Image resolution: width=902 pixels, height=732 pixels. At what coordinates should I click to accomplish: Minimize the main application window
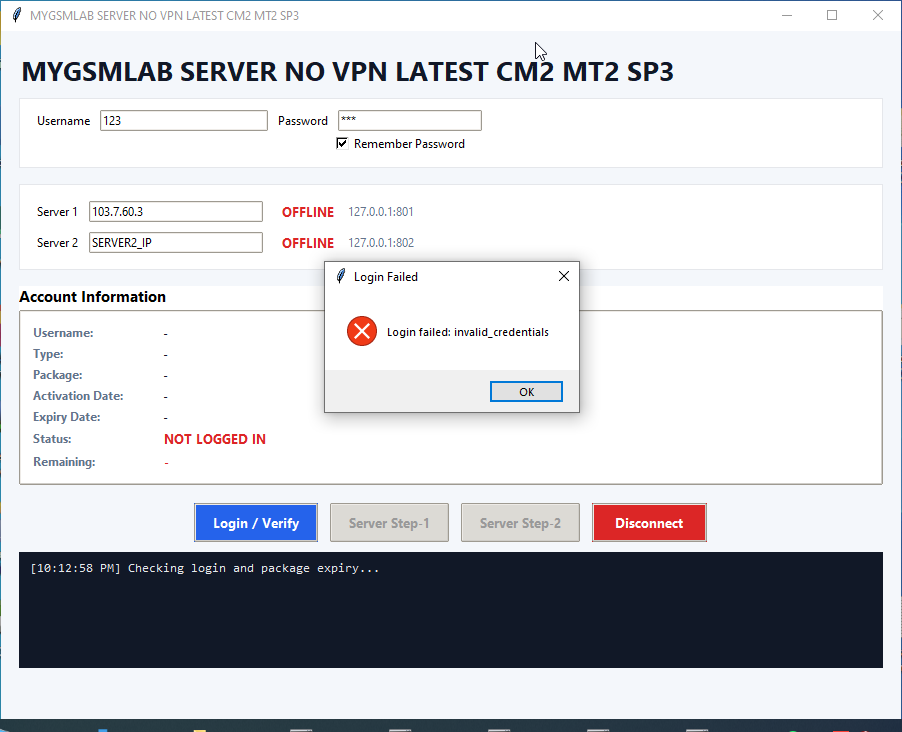pos(787,15)
